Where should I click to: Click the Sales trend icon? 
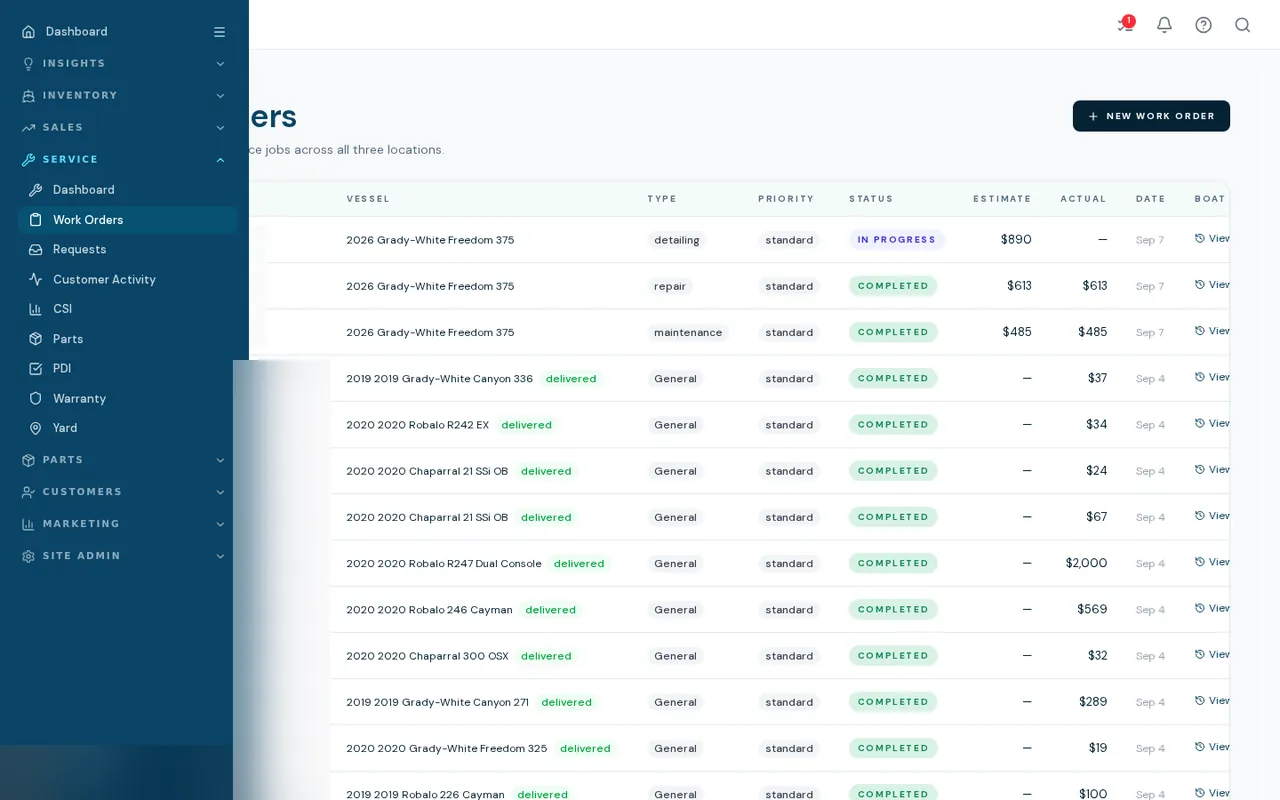pyautogui.click(x=28, y=128)
